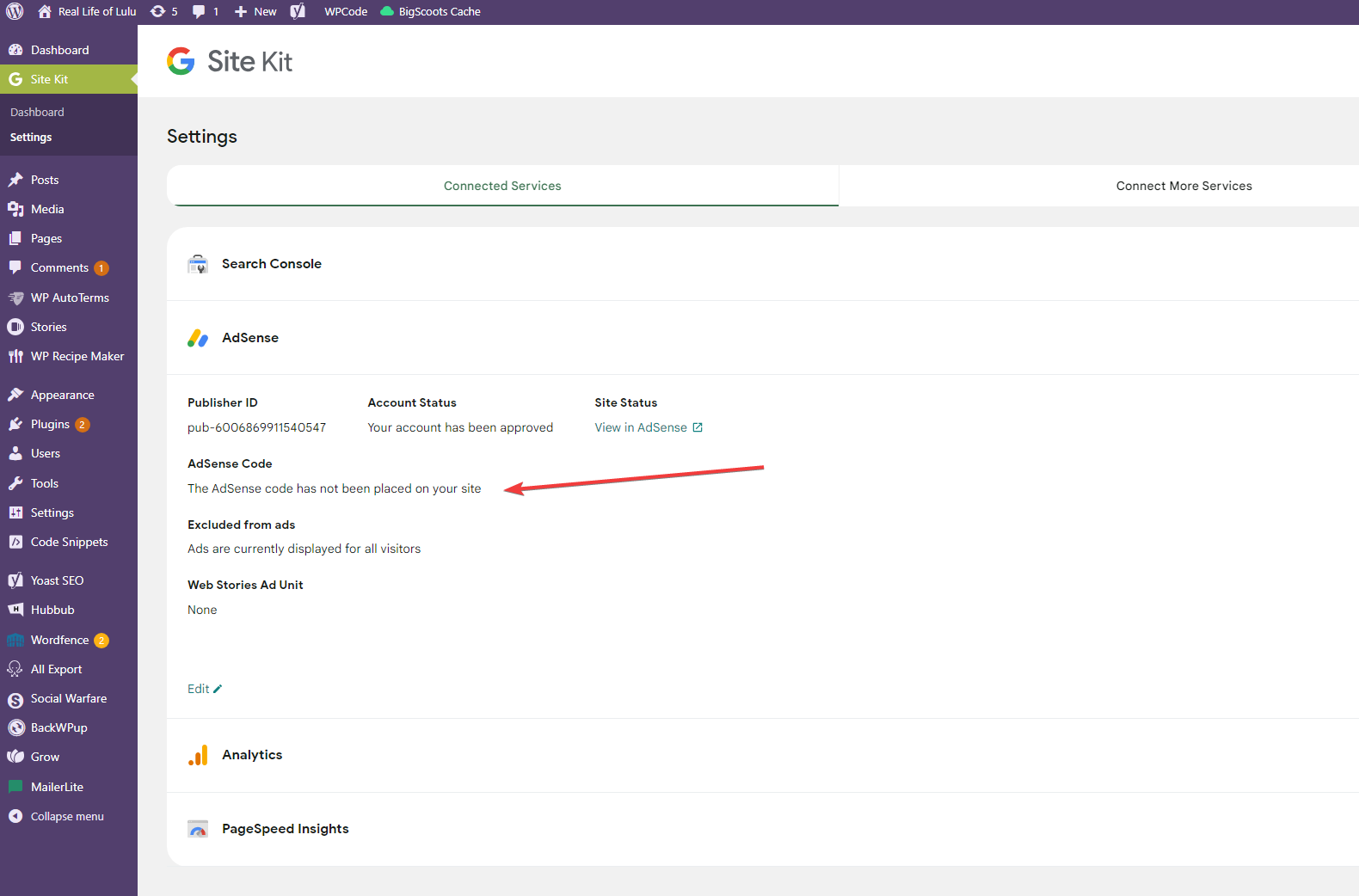The height and width of the screenshot is (896, 1359).
Task: Go to Wordfence in sidebar
Action: 59,640
